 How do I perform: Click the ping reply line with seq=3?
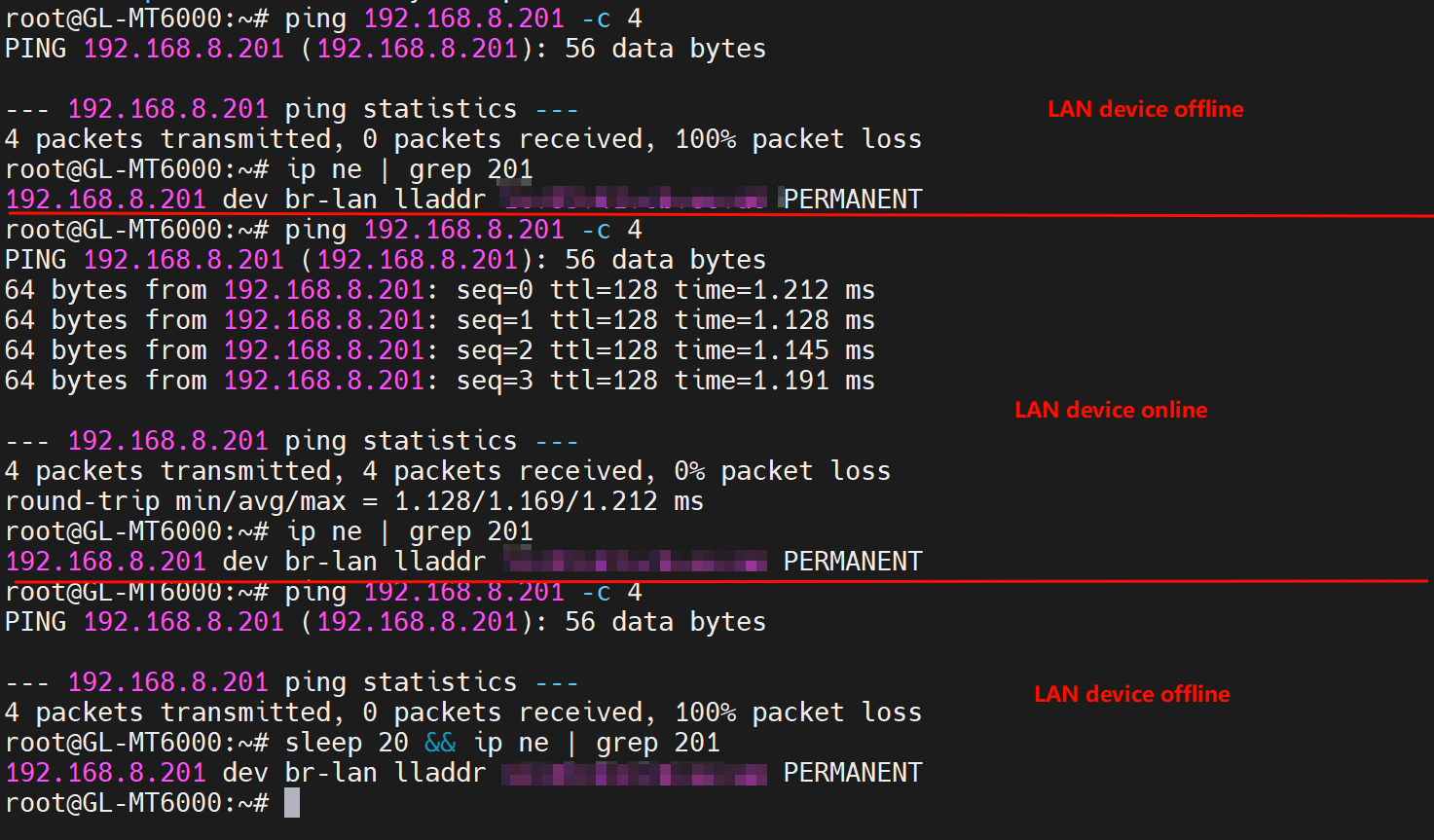(439, 381)
